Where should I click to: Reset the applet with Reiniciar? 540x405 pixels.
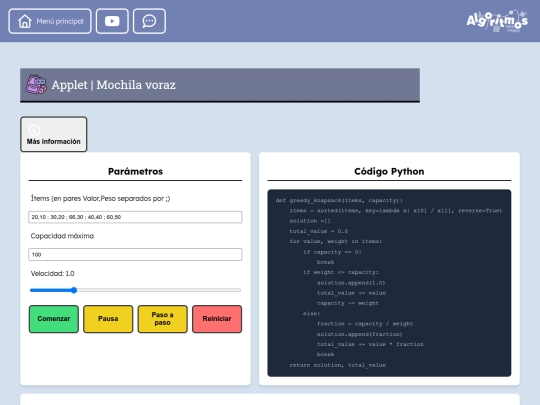[217, 319]
